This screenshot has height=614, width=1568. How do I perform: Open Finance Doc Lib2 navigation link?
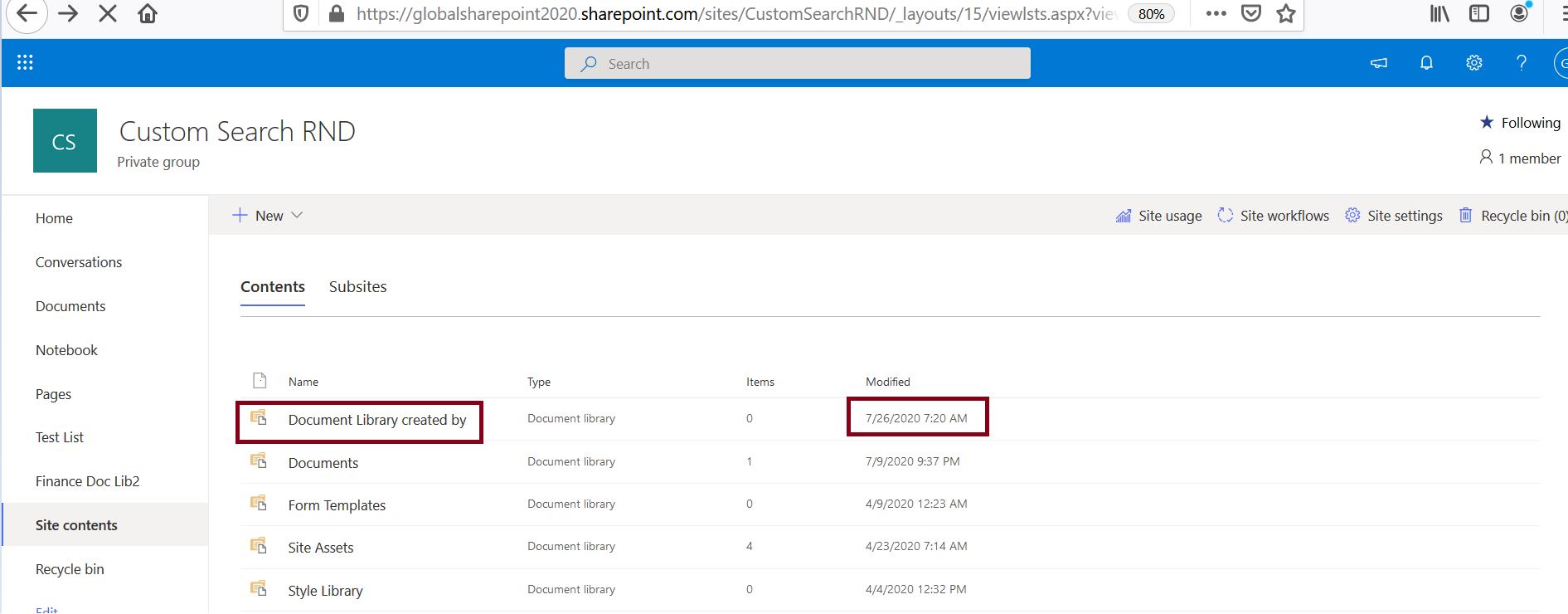88,481
